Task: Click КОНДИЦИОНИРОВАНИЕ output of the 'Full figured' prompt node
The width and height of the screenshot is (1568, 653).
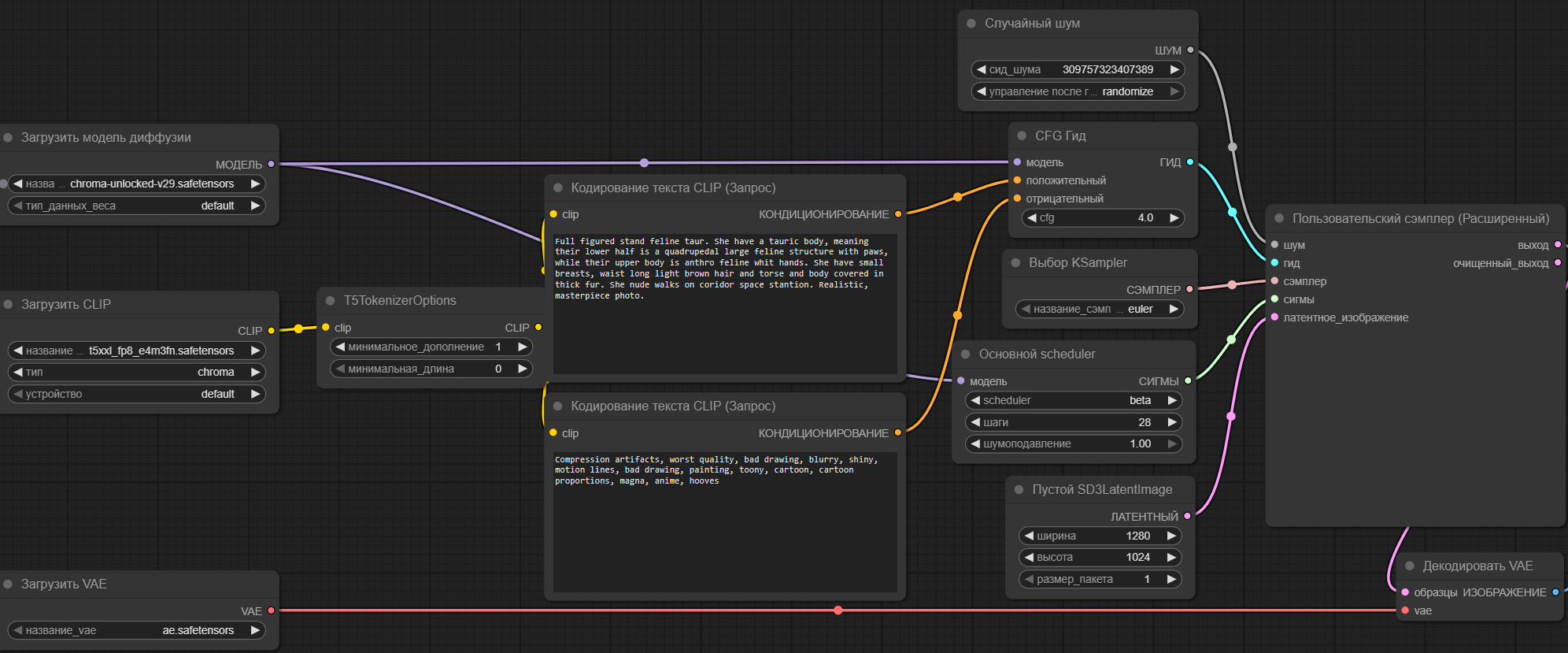Action: pyautogui.click(x=897, y=214)
